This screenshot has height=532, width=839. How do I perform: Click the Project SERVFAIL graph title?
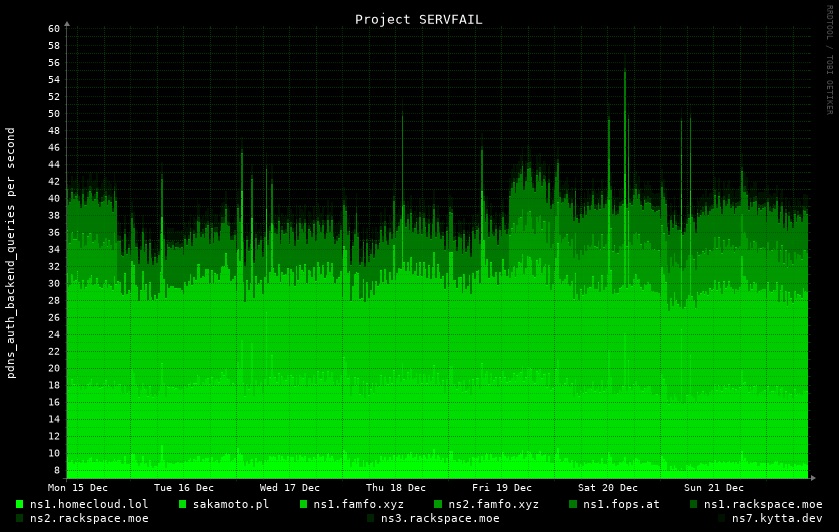[418, 19]
